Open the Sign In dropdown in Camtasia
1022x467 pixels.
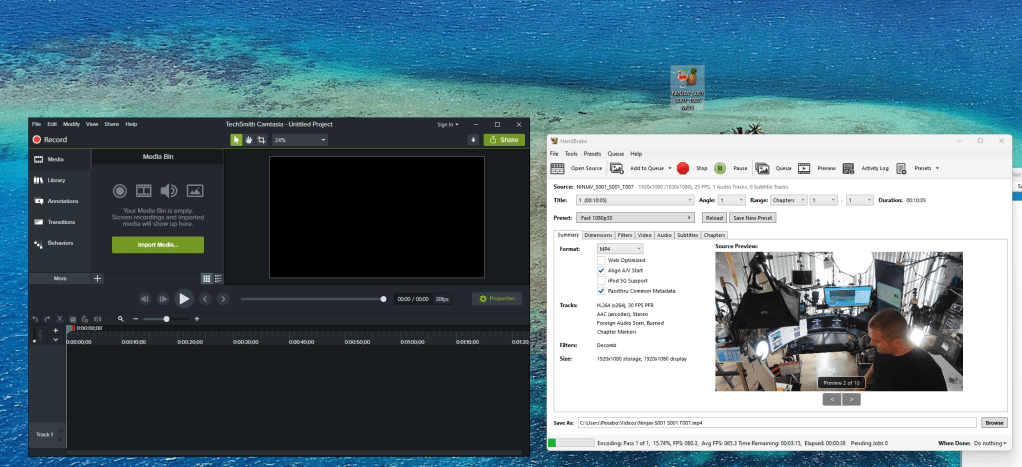coord(448,124)
